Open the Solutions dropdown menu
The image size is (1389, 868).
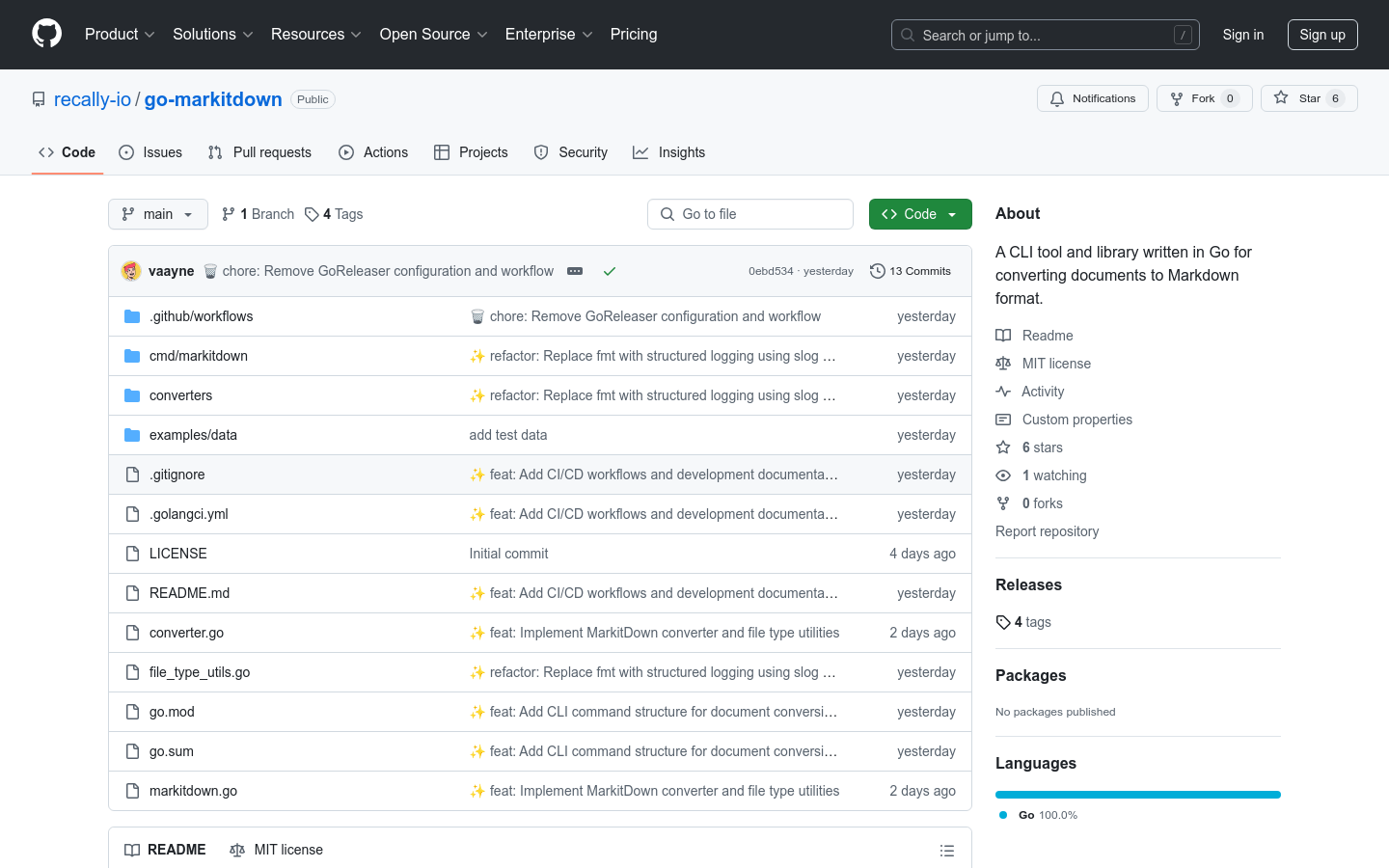[213, 34]
